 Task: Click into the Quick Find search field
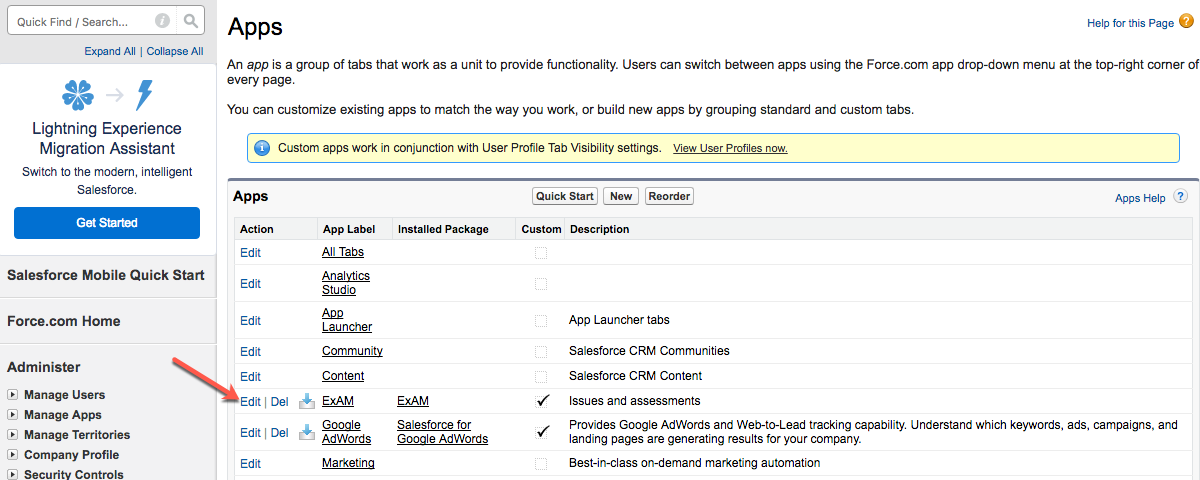(x=80, y=21)
